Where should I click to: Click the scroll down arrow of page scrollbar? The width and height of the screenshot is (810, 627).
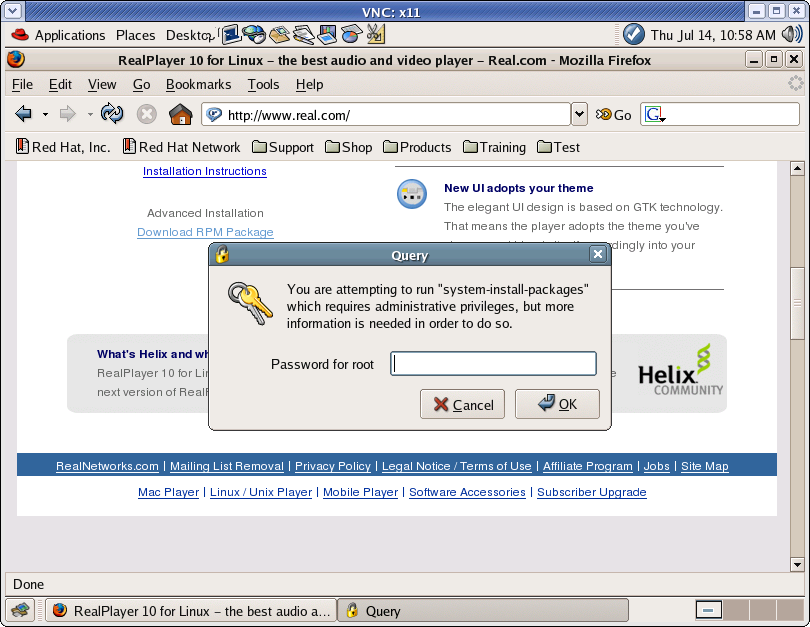pyautogui.click(x=797, y=565)
